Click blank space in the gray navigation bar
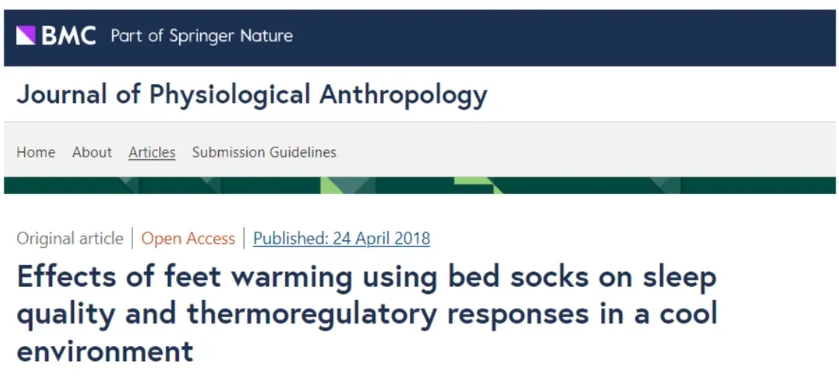This screenshot has width=839, height=380. (x=583, y=153)
